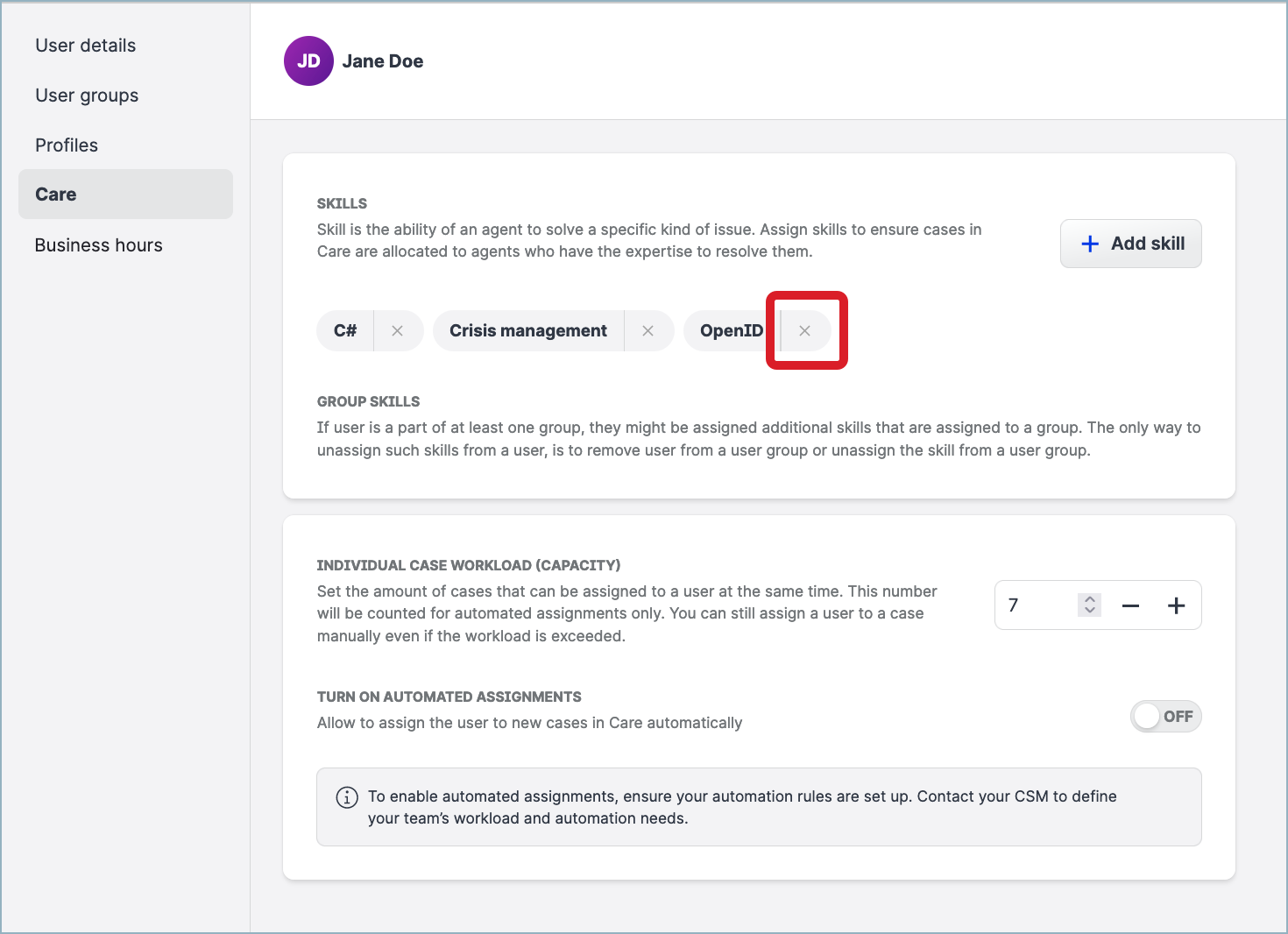The width and height of the screenshot is (1288, 934).
Task: Remove the Crisis management skill
Action: pos(648,330)
